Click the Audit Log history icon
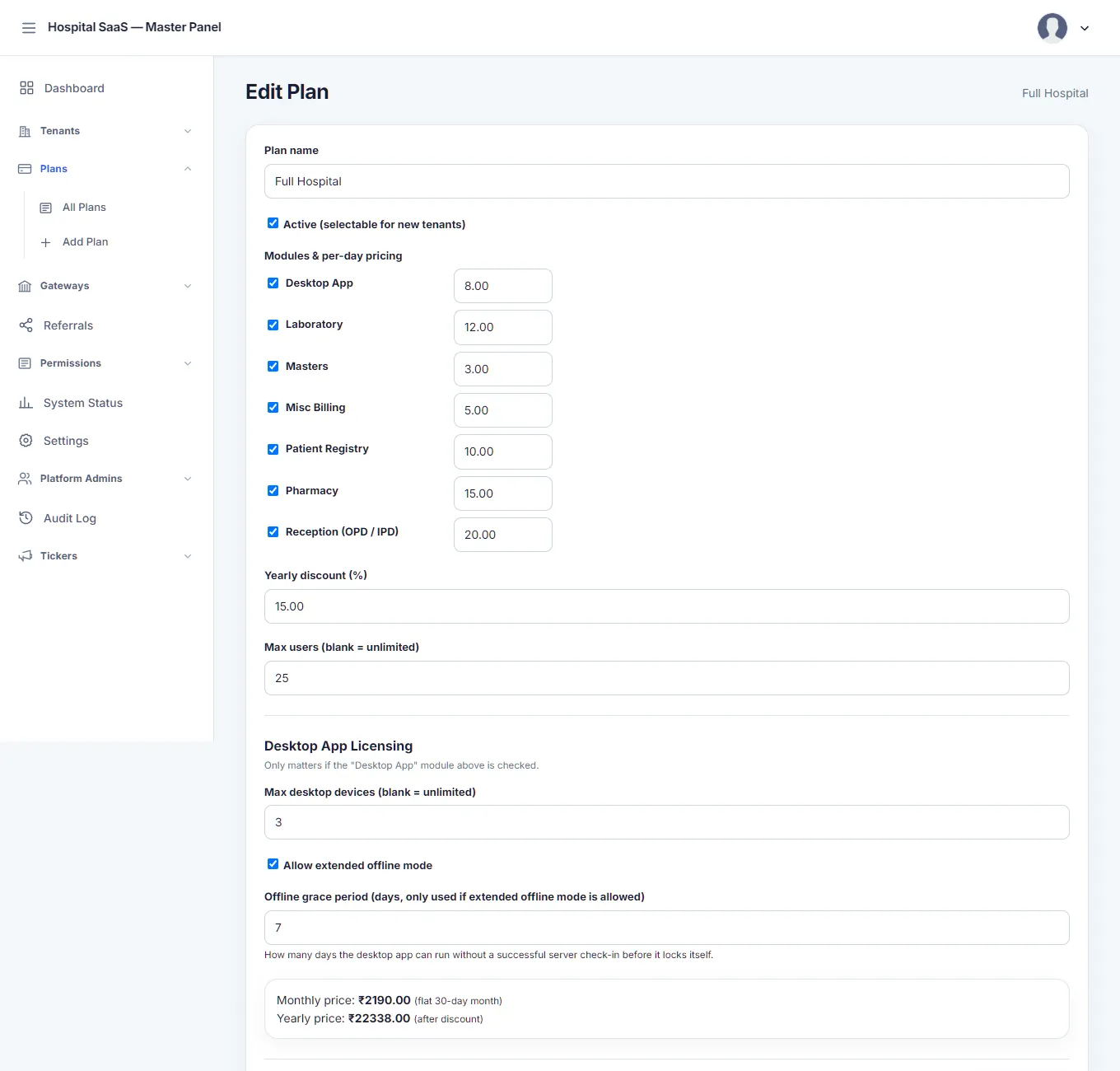Image resolution: width=1120 pixels, height=1071 pixels. (x=26, y=518)
